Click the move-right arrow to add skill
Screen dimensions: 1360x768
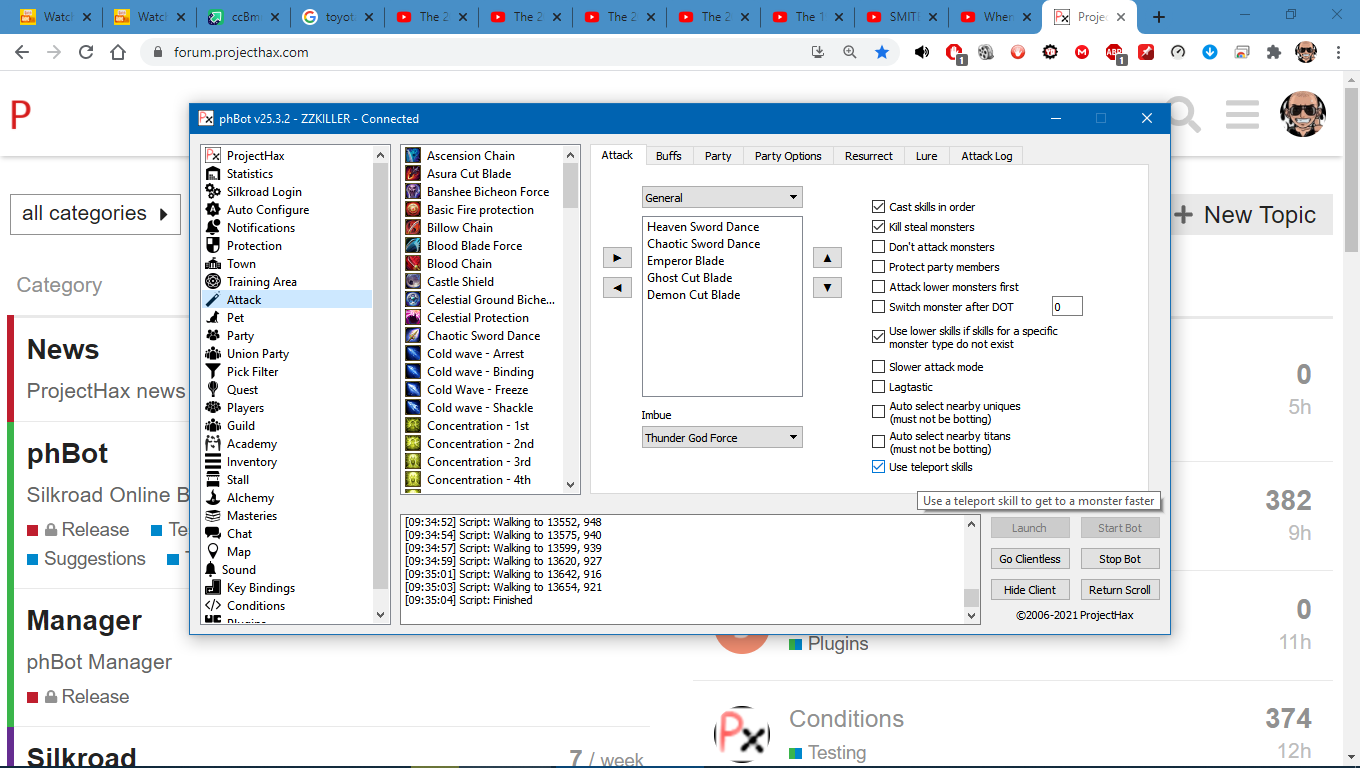(617, 258)
